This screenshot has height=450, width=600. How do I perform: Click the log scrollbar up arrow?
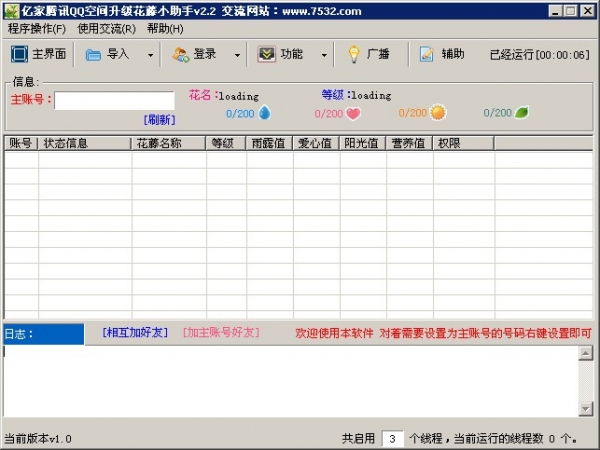(585, 353)
